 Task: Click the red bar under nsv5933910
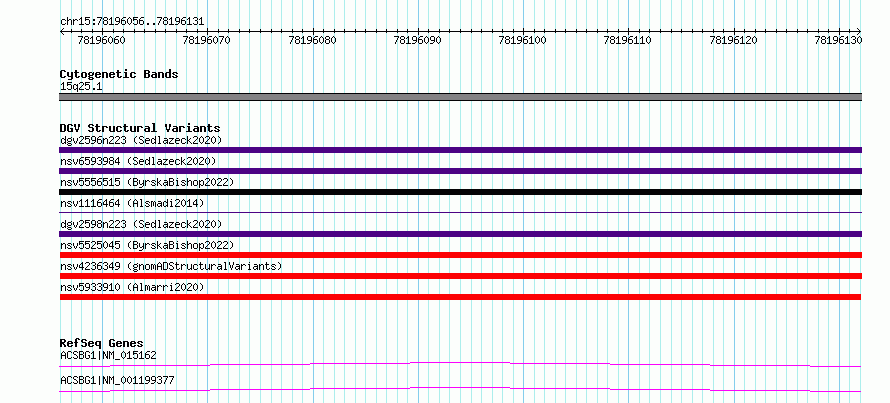click(x=460, y=297)
